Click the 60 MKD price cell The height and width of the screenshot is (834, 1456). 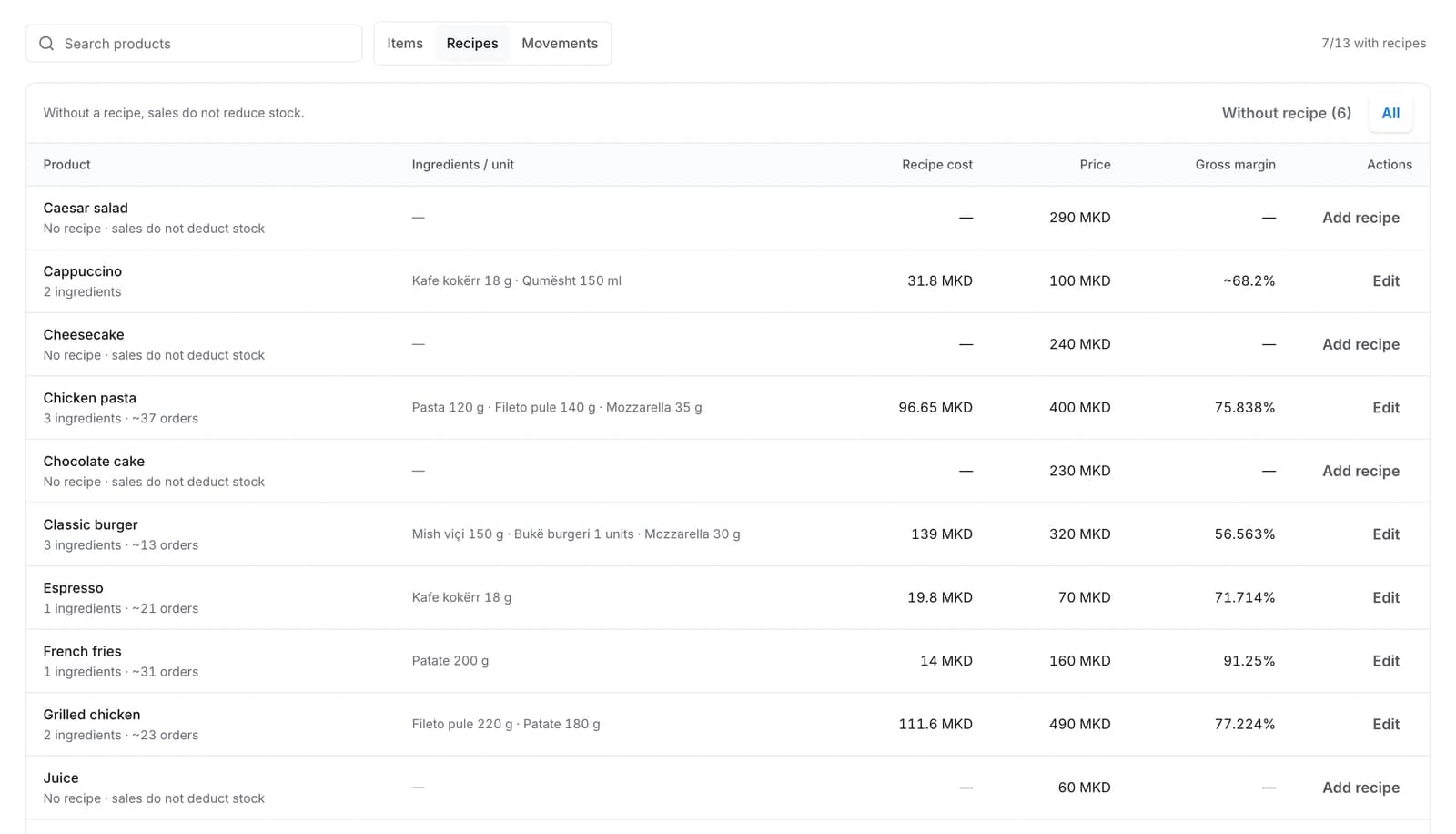pos(1084,788)
